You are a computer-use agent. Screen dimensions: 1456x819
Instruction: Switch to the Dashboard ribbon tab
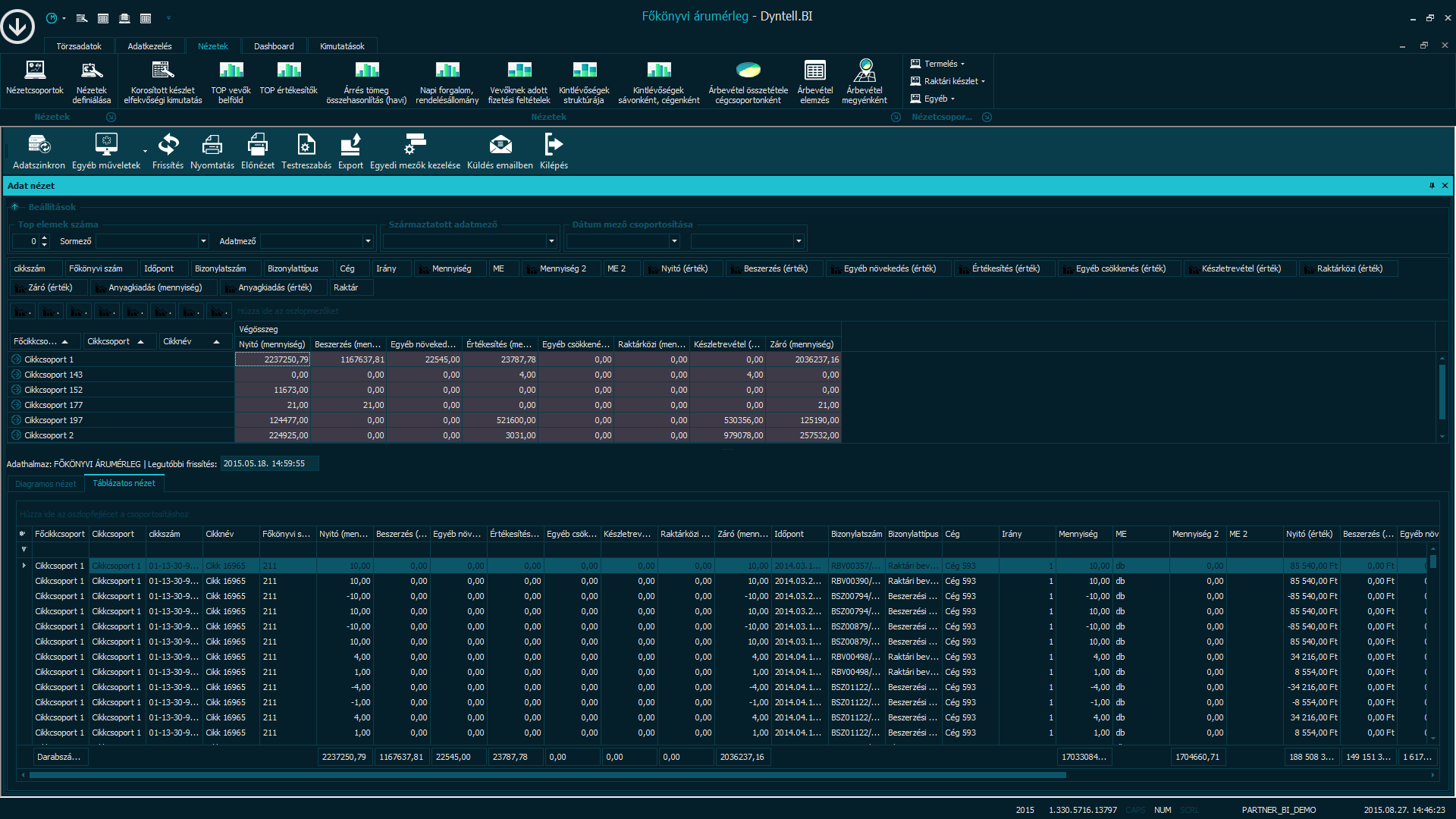[x=274, y=46]
